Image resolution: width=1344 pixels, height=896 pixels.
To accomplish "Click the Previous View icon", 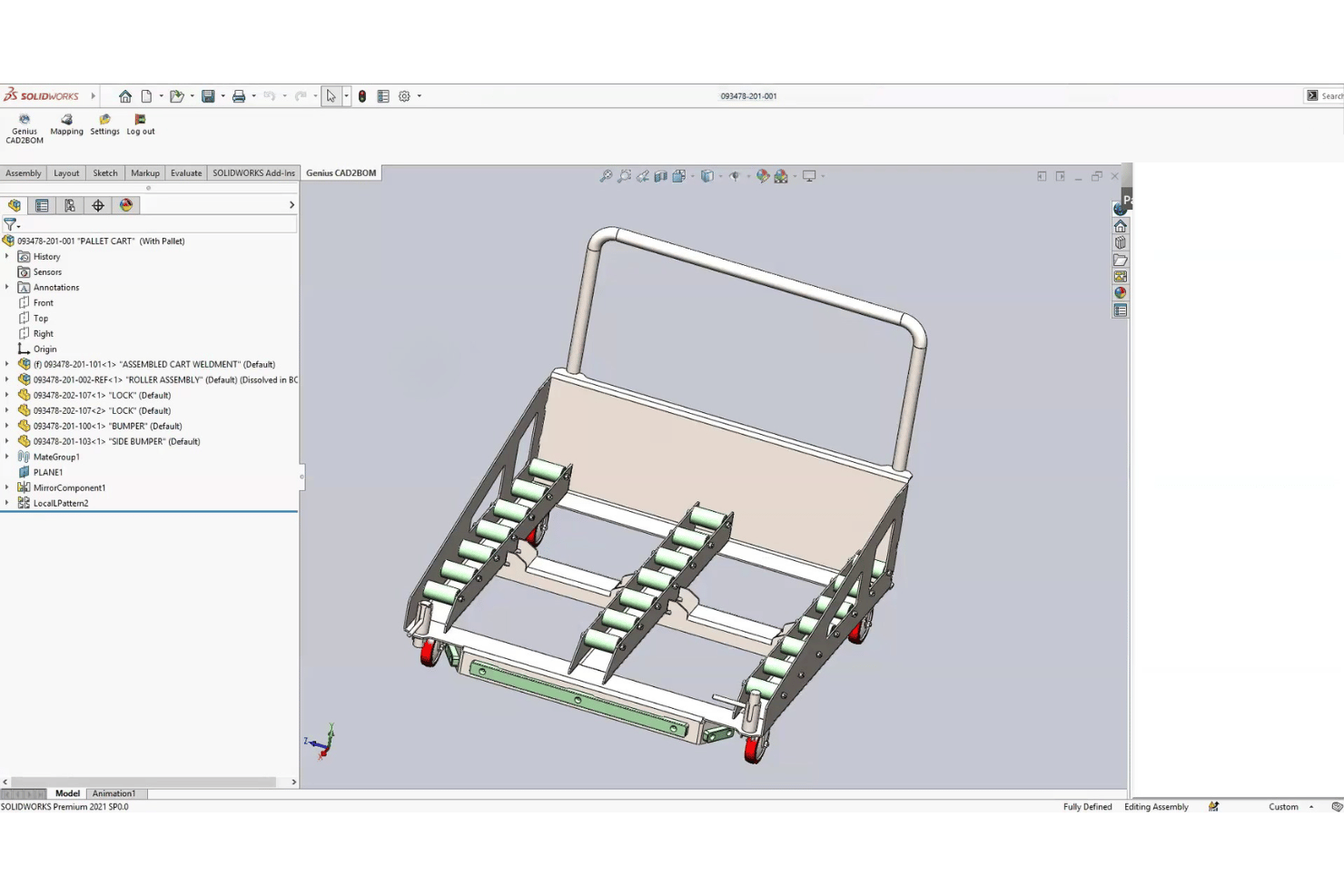I will click(642, 176).
